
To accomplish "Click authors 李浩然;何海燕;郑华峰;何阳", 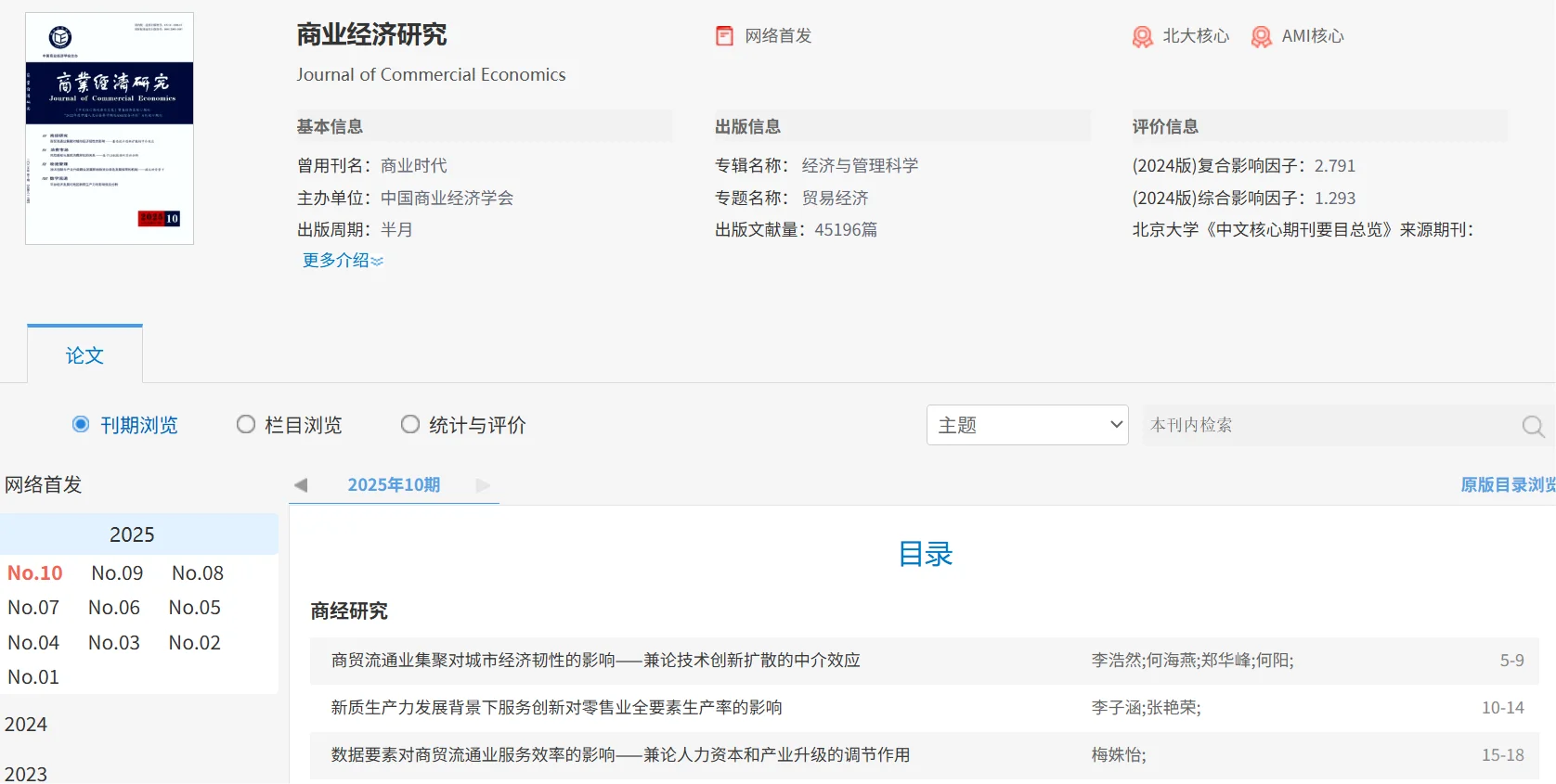I will [1193, 661].
